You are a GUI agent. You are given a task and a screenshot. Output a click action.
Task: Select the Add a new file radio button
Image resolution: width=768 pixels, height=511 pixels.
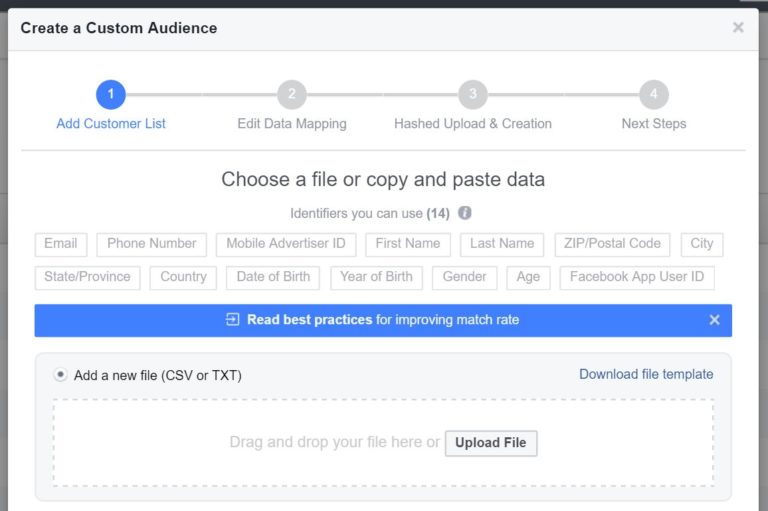(x=61, y=375)
